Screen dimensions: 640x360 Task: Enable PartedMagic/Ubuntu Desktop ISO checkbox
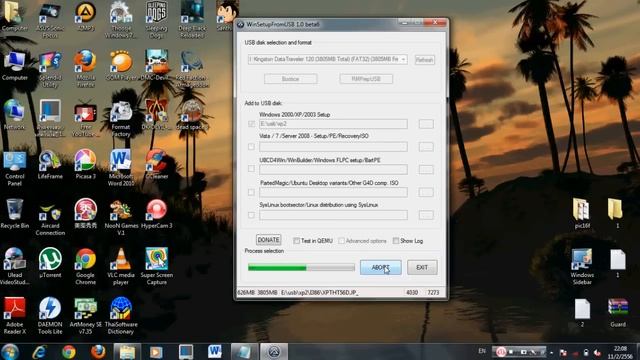click(x=251, y=192)
